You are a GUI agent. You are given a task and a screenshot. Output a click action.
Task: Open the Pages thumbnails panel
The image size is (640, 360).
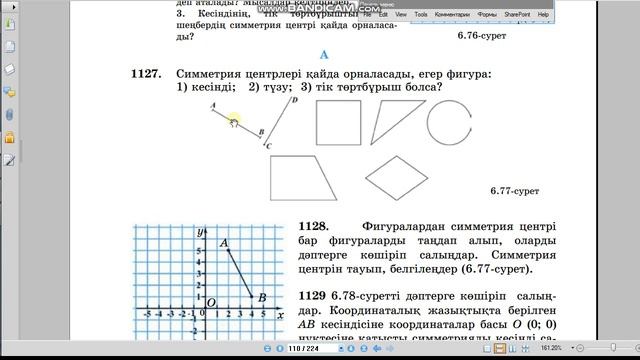10,47
